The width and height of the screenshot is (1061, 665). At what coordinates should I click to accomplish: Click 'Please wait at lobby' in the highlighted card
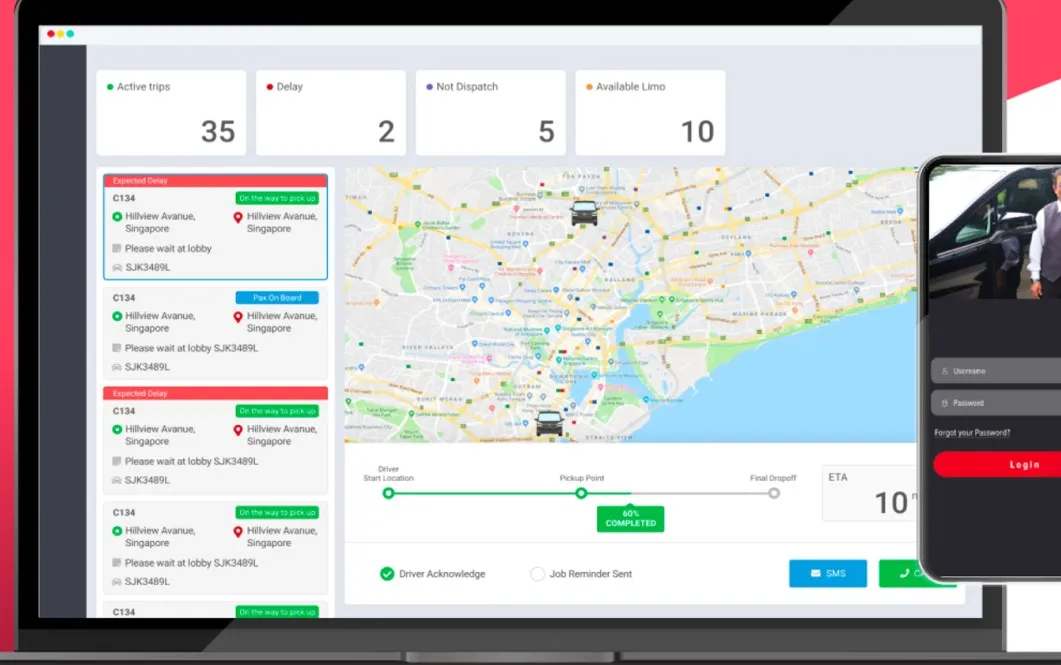[168, 248]
